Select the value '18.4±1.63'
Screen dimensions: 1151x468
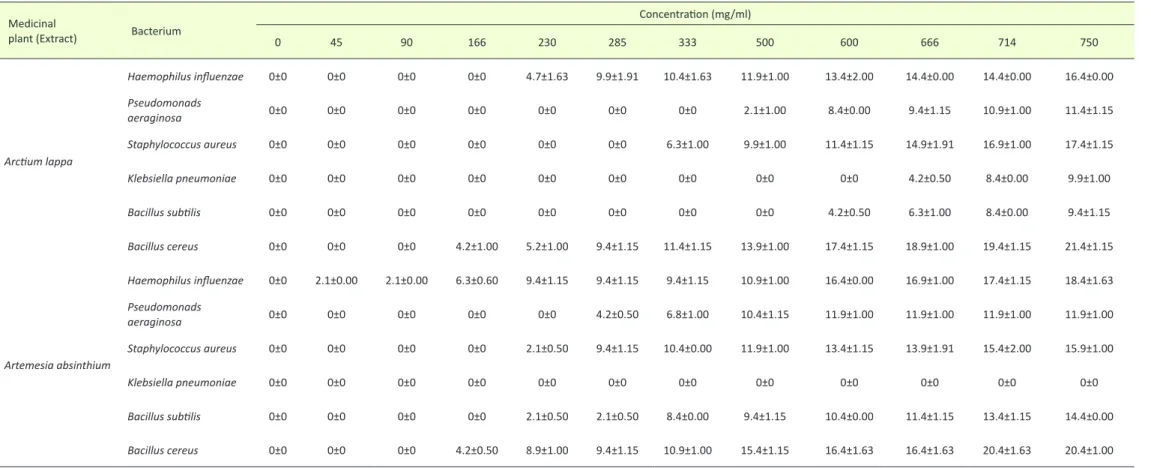1089,280
